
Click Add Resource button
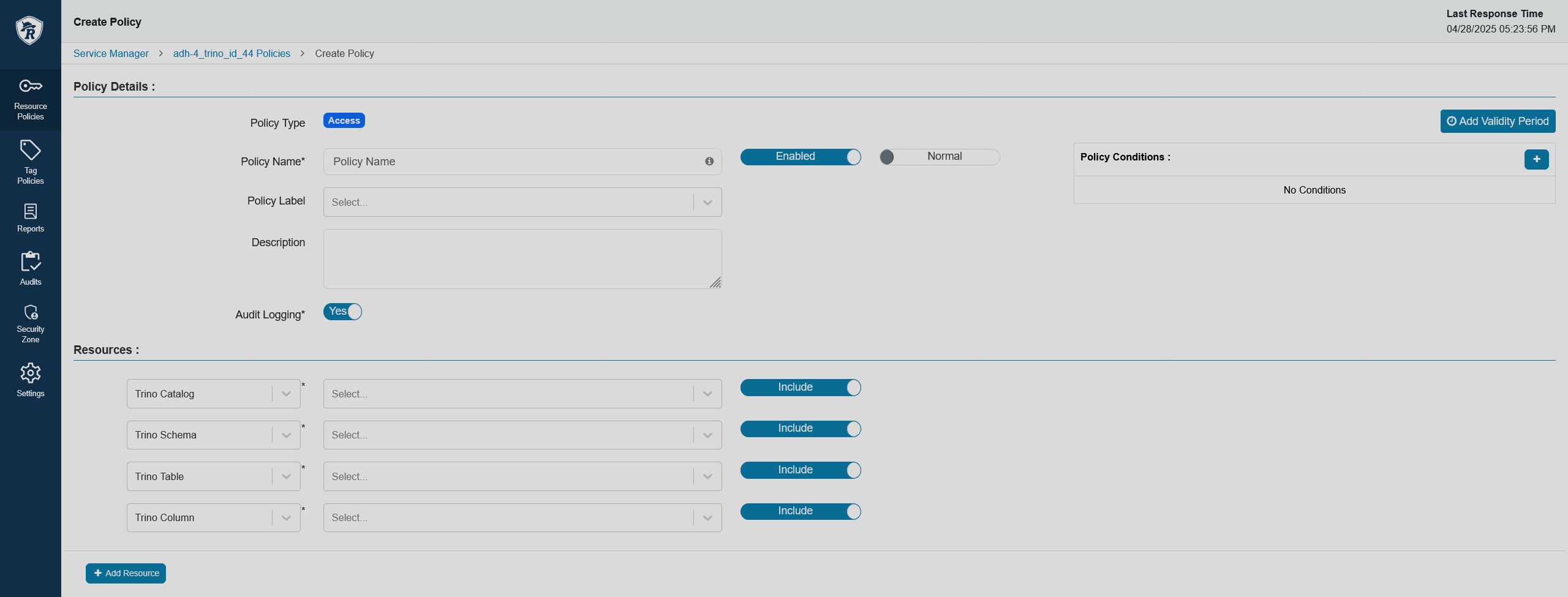coord(126,573)
